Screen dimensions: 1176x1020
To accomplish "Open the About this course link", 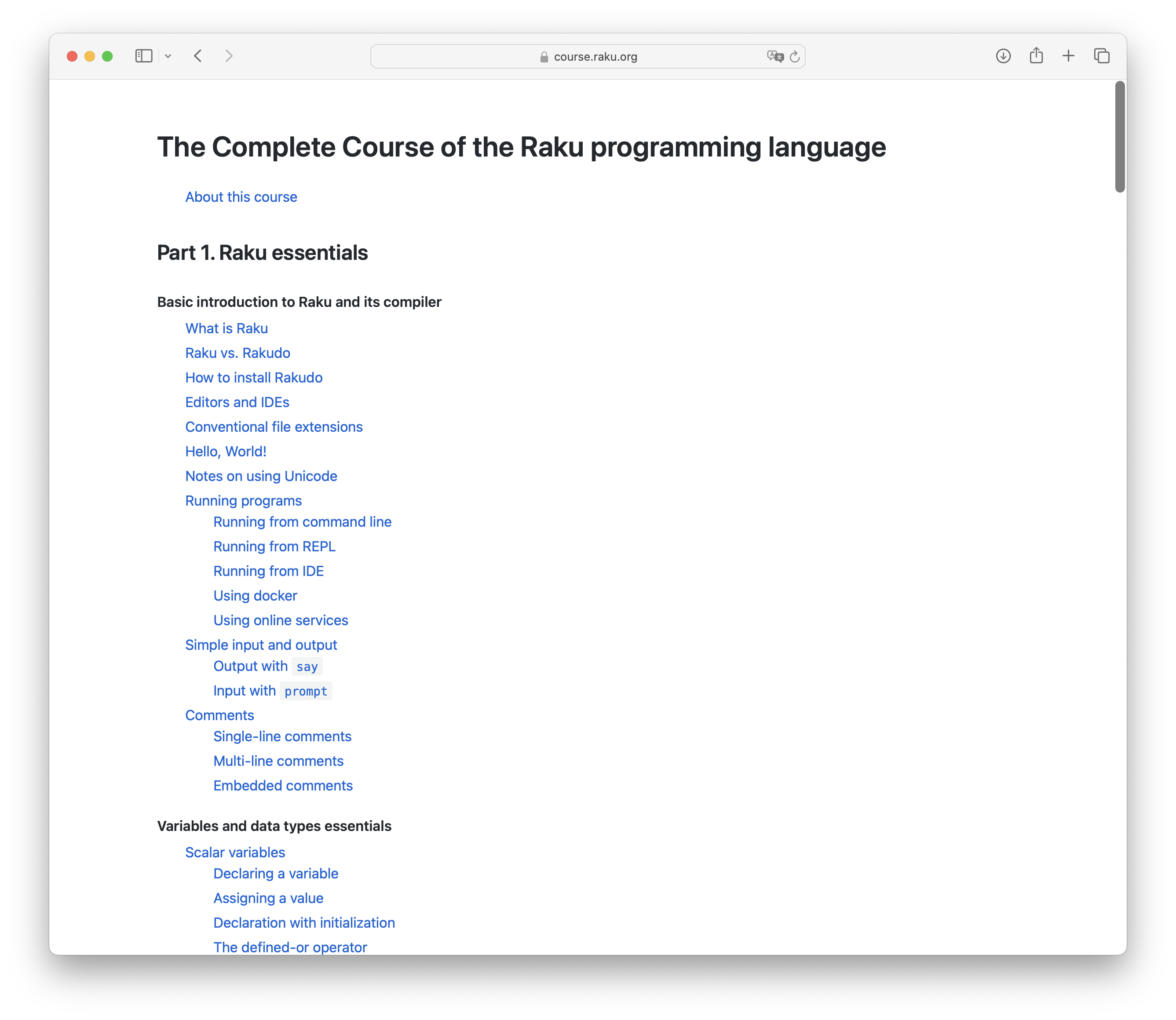I will coord(241,197).
